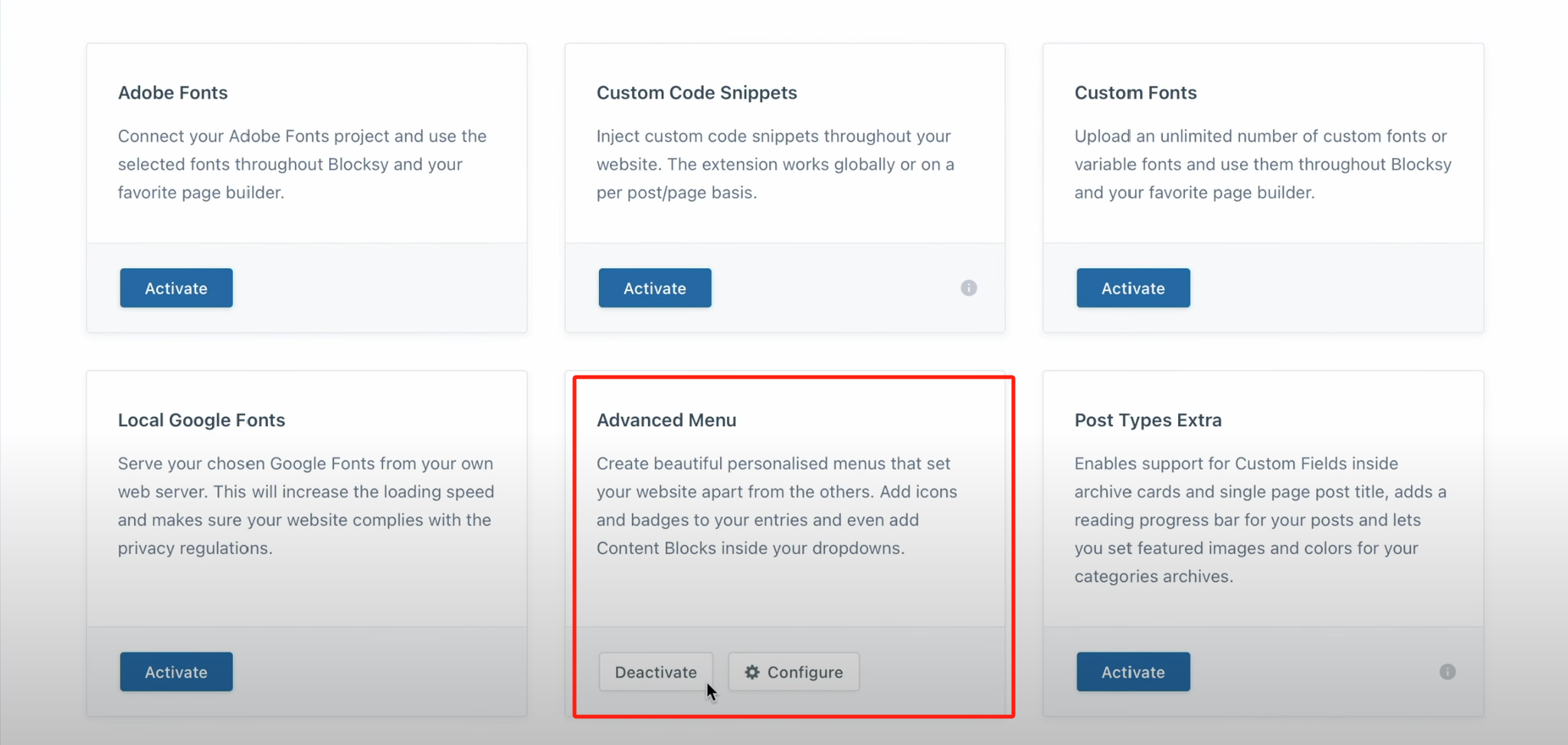1568x745 pixels.
Task: Click the Custom Code Snippets description text
Action: click(x=775, y=164)
